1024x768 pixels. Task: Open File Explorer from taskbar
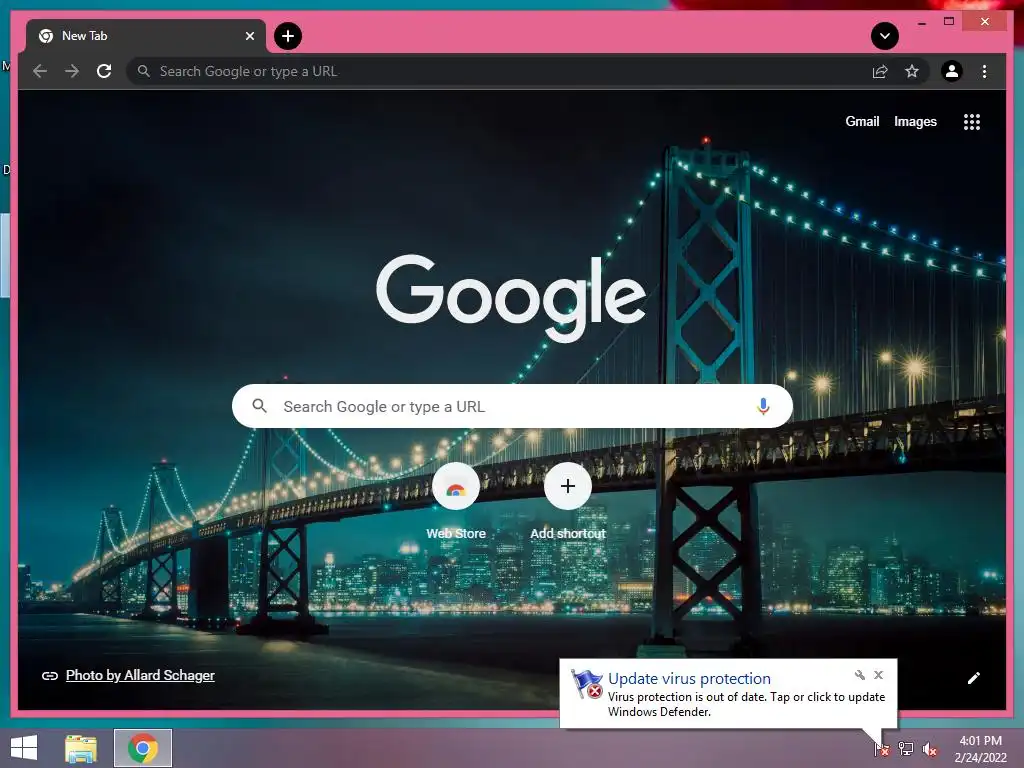(81, 748)
